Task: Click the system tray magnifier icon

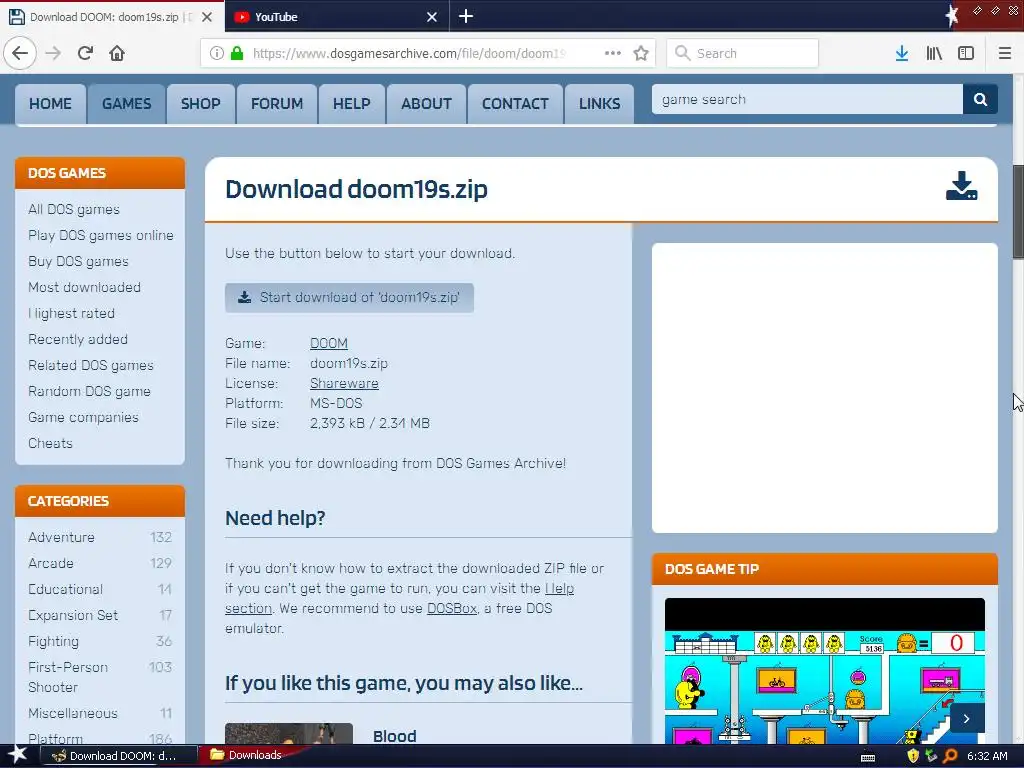Action: [x=950, y=756]
